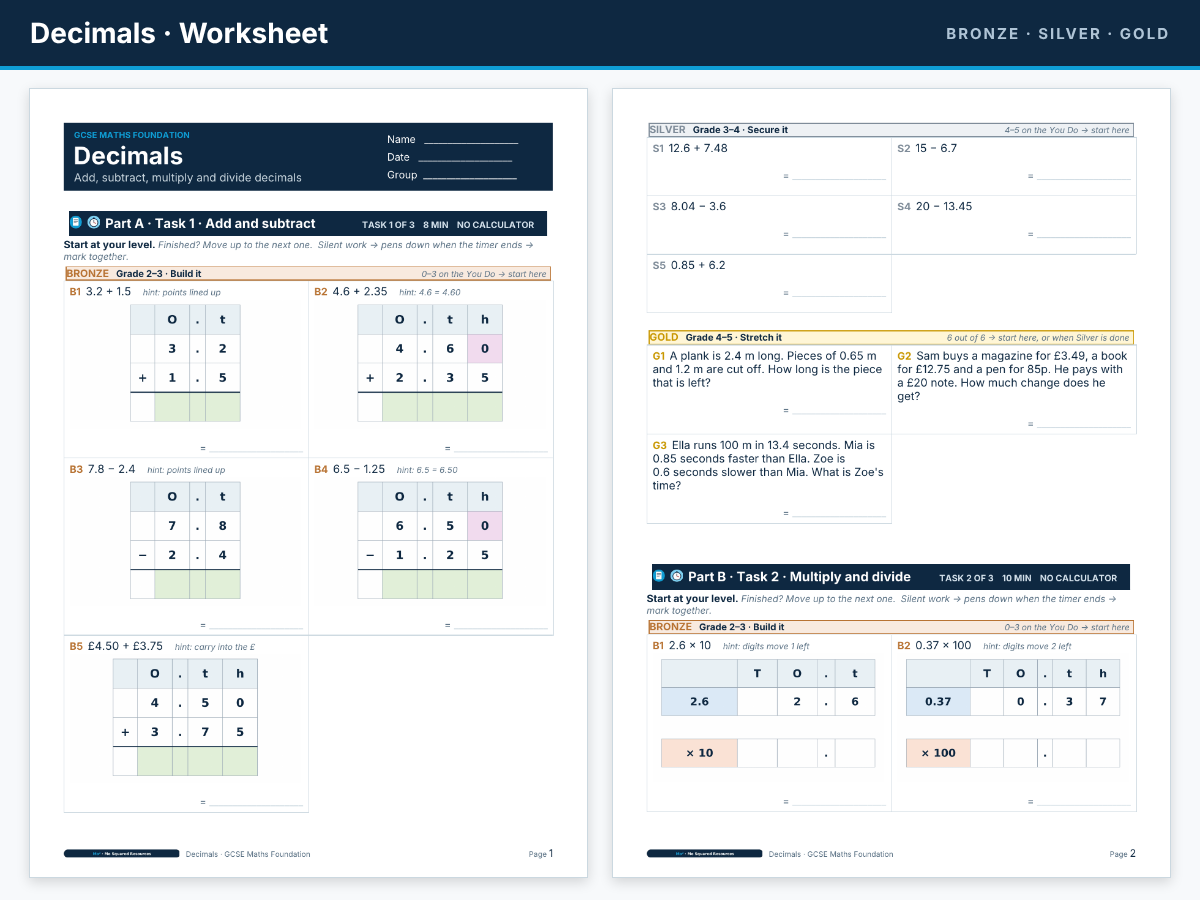Click the pink placeholder zero cell in B2
The width and height of the screenshot is (1200, 900).
click(x=485, y=349)
